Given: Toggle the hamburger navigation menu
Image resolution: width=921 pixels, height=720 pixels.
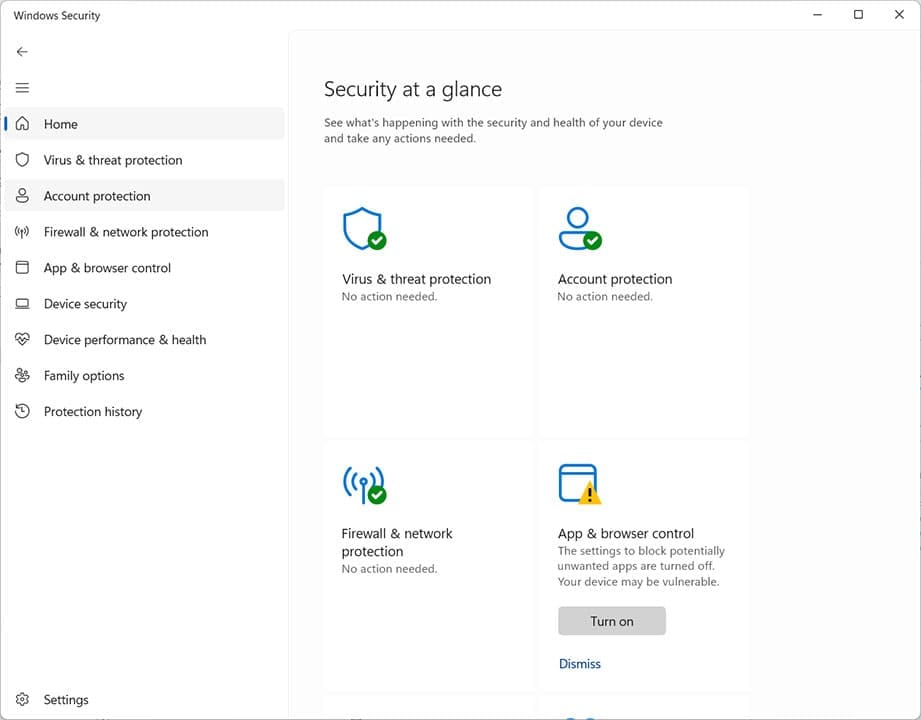Looking at the screenshot, I should click(x=22, y=88).
